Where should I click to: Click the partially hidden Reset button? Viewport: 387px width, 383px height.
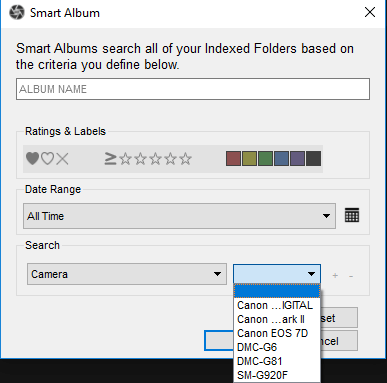tap(339, 318)
